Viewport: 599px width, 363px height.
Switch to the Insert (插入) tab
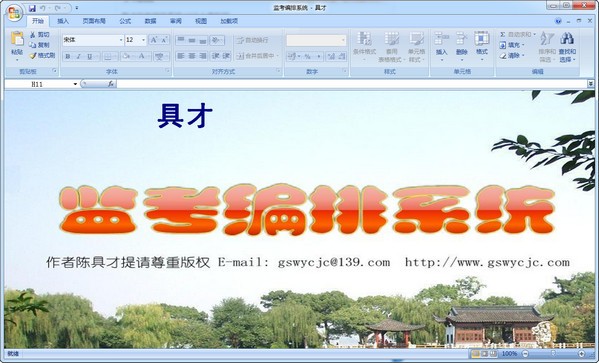[63, 21]
